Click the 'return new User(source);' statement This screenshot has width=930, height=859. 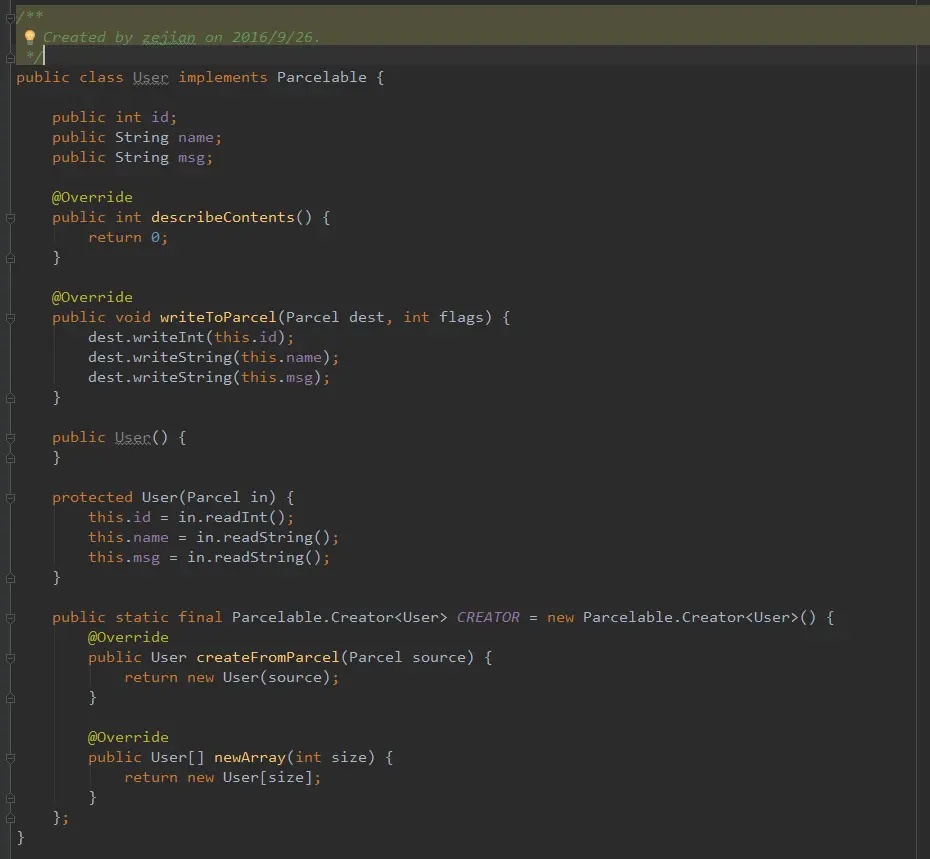tap(231, 678)
